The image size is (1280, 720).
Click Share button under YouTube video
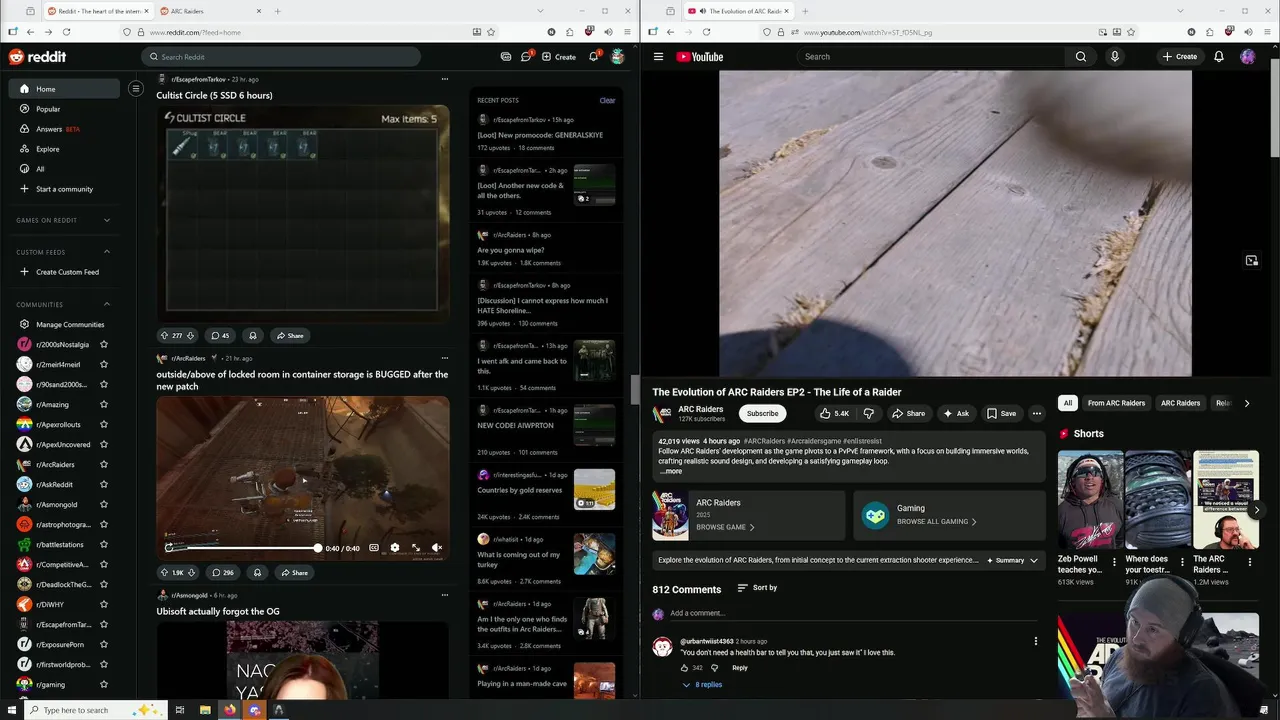[908, 413]
